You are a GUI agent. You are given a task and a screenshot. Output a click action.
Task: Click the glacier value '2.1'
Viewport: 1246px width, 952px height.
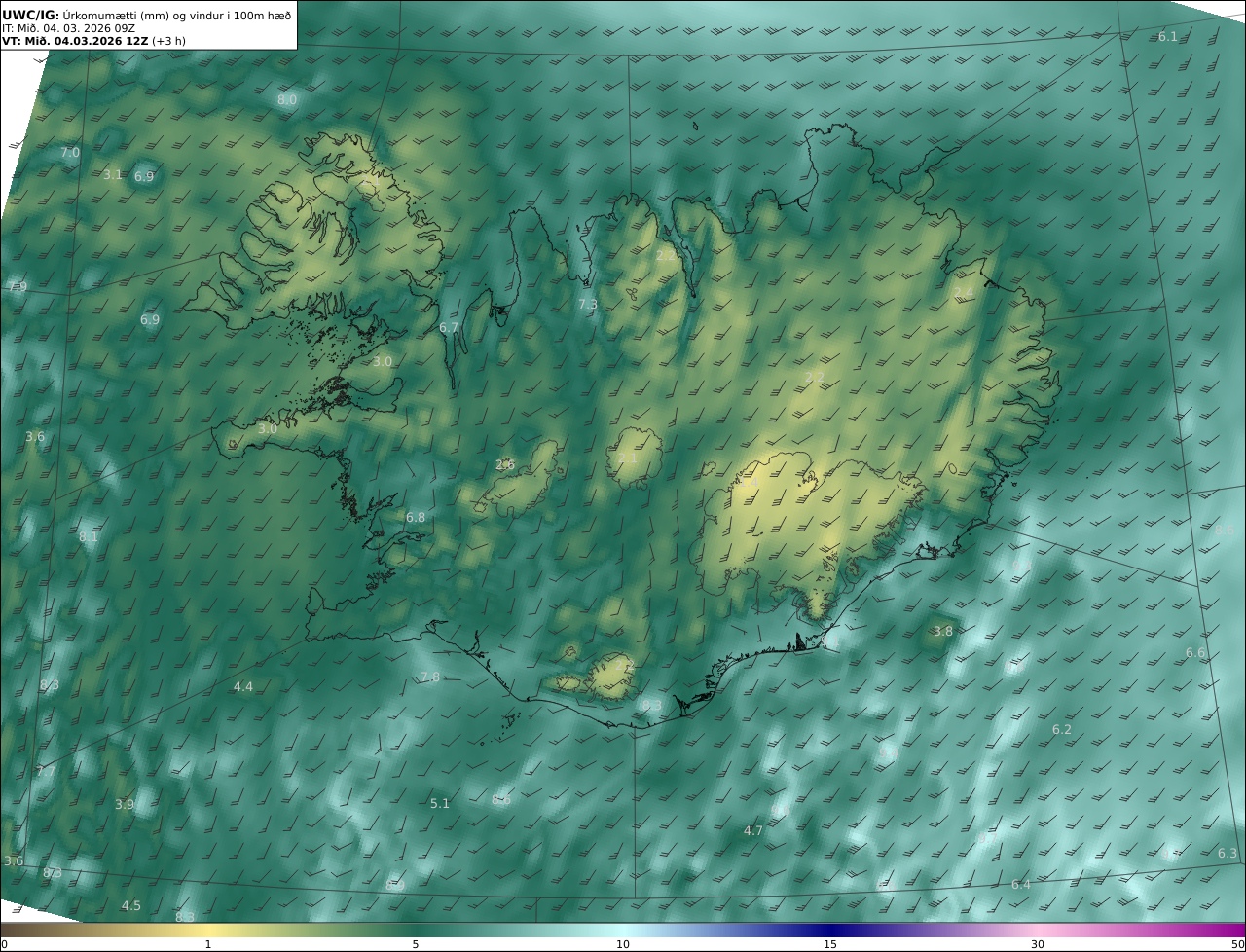[x=628, y=458]
